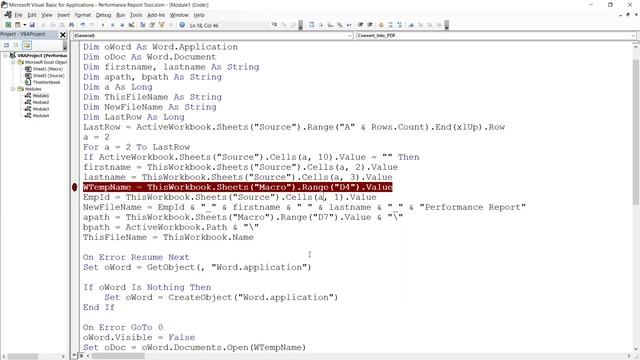
Task: Select Module3 in project tree
Action: 41,109
